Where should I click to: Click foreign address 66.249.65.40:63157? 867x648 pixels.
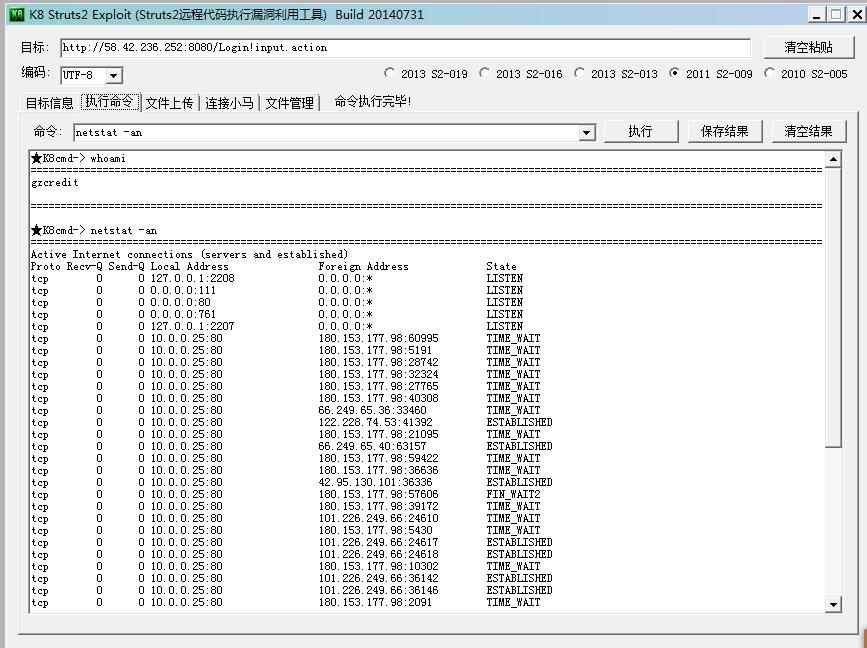click(x=372, y=446)
